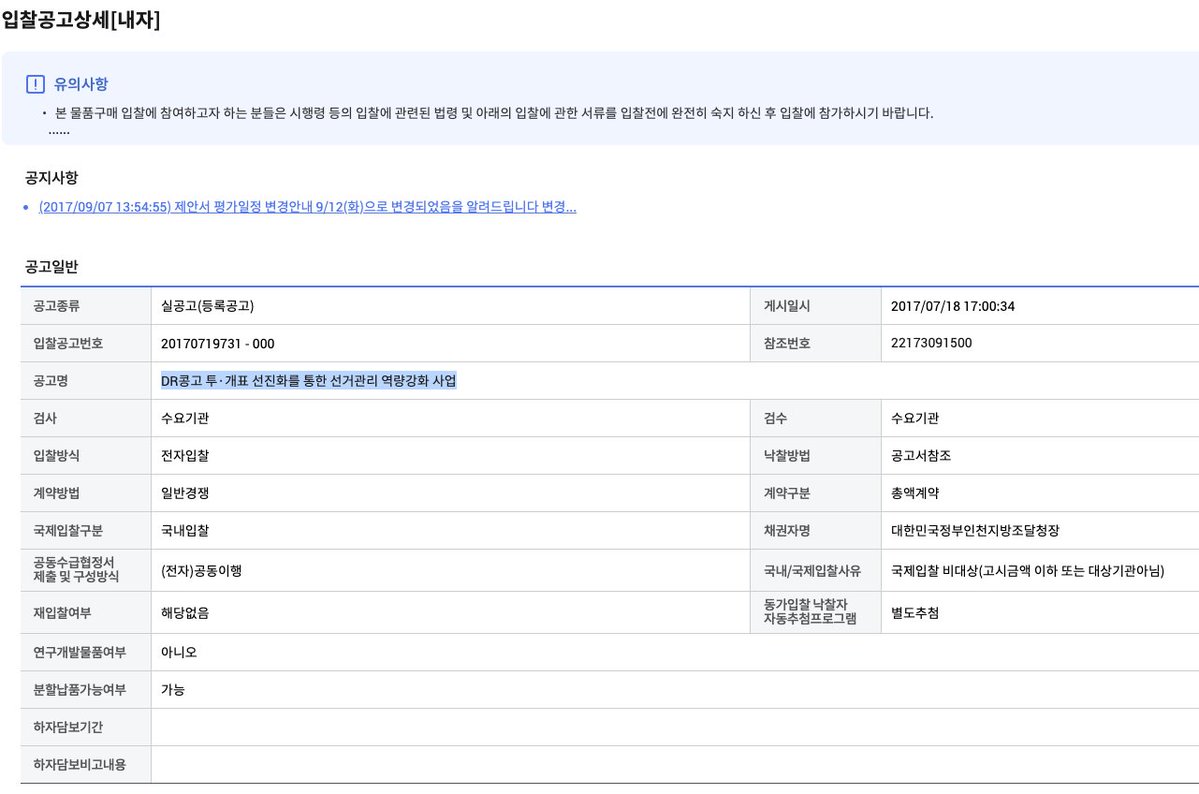Click the 입찰공고번호 label cell
Screen dimensions: 1199x794
pos(86,343)
